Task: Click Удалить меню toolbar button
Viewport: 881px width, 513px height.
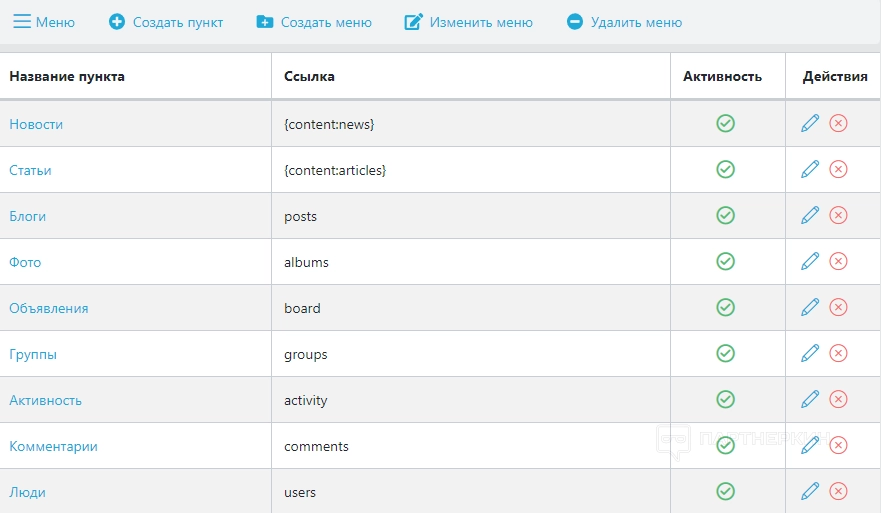Action: 624,22
